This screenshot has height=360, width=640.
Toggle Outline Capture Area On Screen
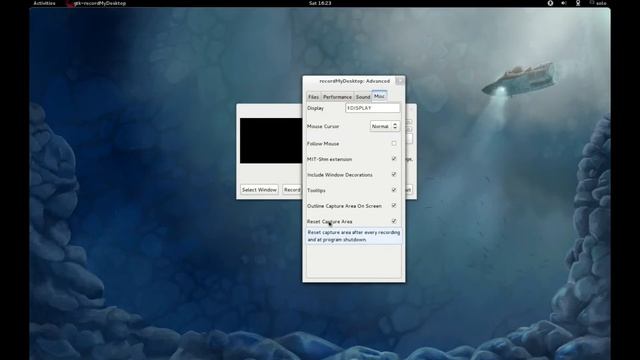click(394, 205)
